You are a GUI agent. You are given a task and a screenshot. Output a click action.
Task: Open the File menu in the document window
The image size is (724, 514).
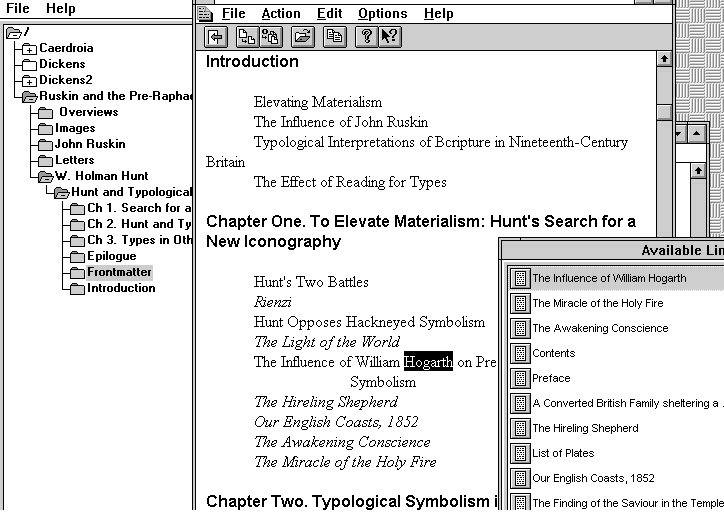(x=234, y=14)
